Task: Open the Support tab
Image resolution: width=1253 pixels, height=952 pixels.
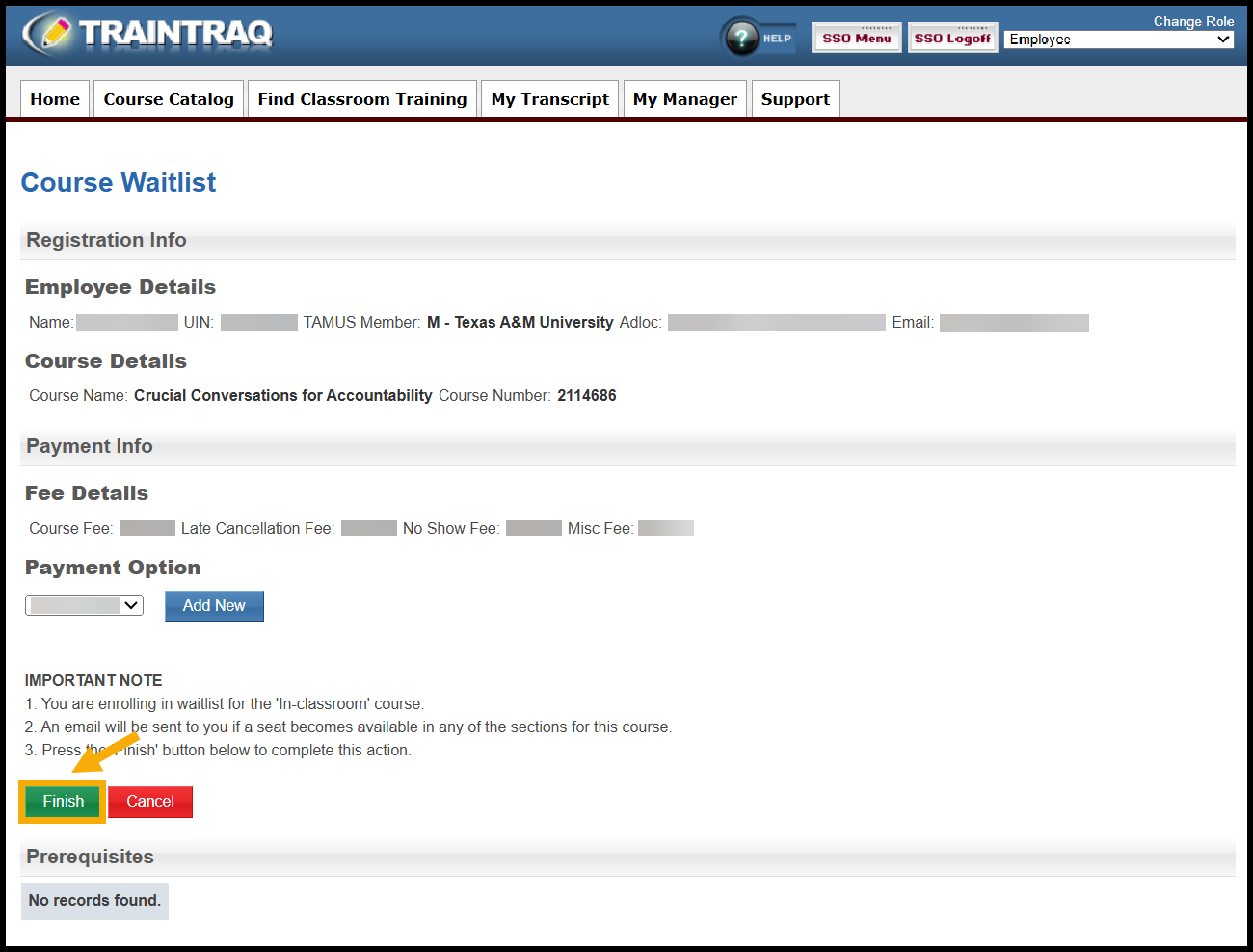Action: click(x=795, y=99)
